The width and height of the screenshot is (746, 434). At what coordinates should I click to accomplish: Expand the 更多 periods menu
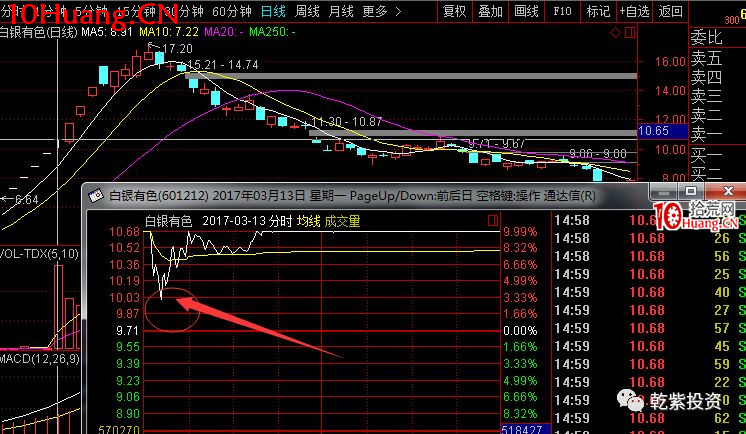[382, 11]
